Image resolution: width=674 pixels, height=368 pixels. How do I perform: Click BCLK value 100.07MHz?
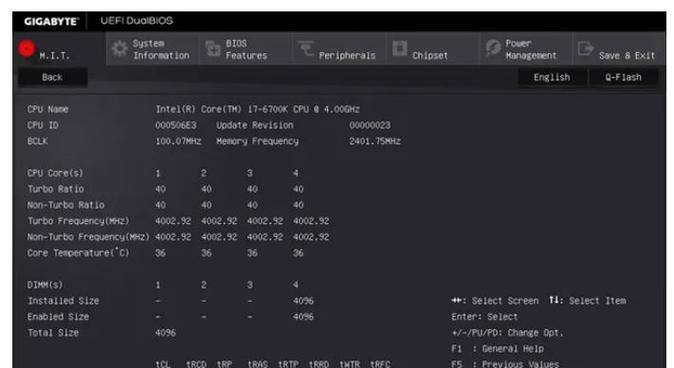pyautogui.click(x=178, y=141)
